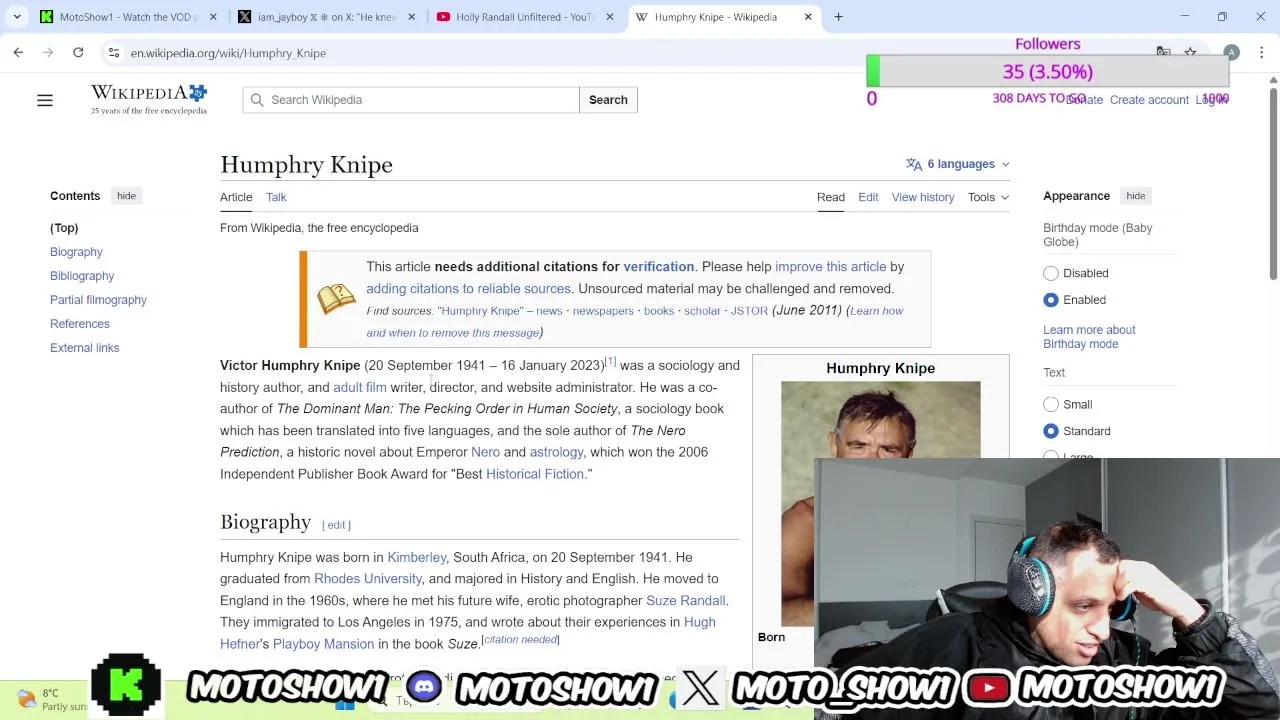This screenshot has width=1280, height=720.
Task: Open Learn more about Birthday mode
Action: coord(1089,337)
